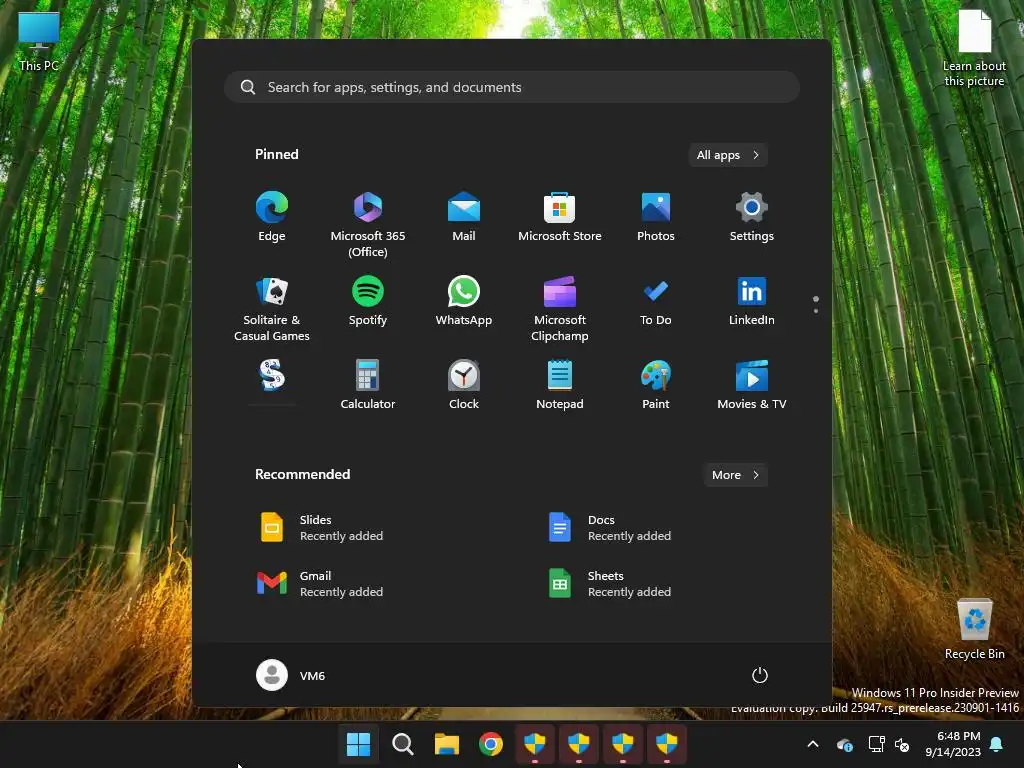The width and height of the screenshot is (1024, 768).
Task: Open taskbar Search
Action: 402,744
